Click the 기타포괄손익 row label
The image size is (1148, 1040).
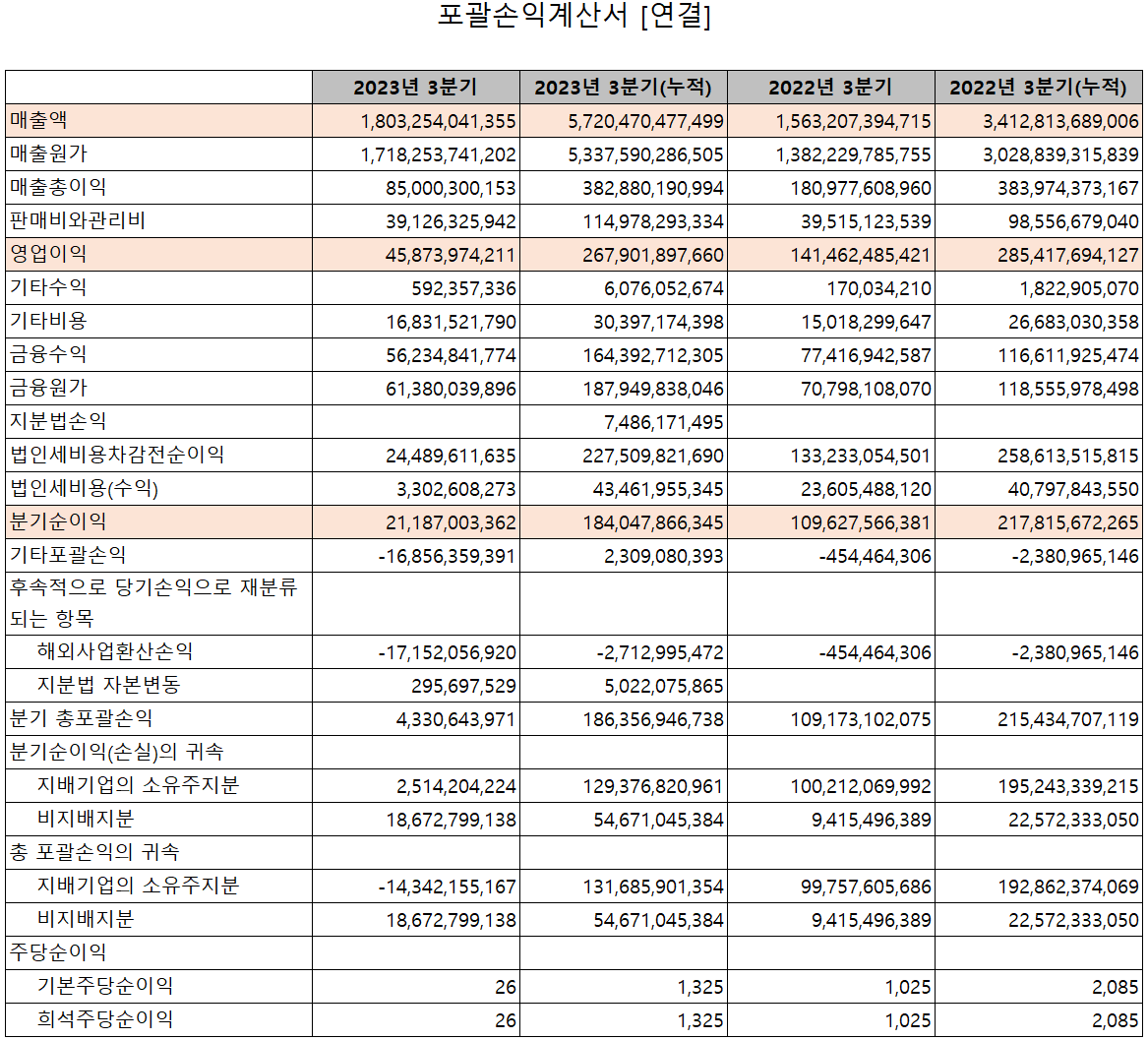68,555
